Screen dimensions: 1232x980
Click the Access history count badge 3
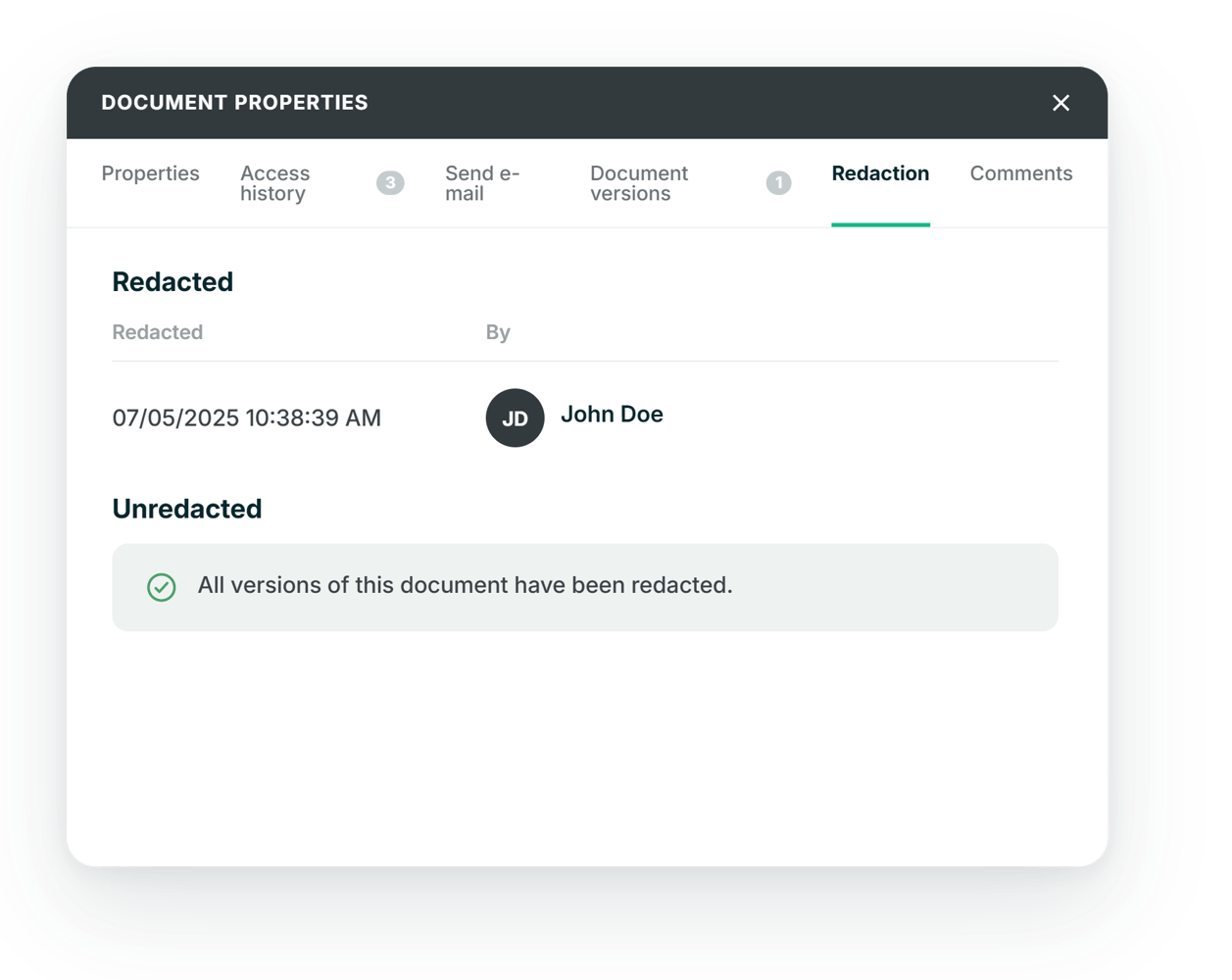tap(390, 183)
